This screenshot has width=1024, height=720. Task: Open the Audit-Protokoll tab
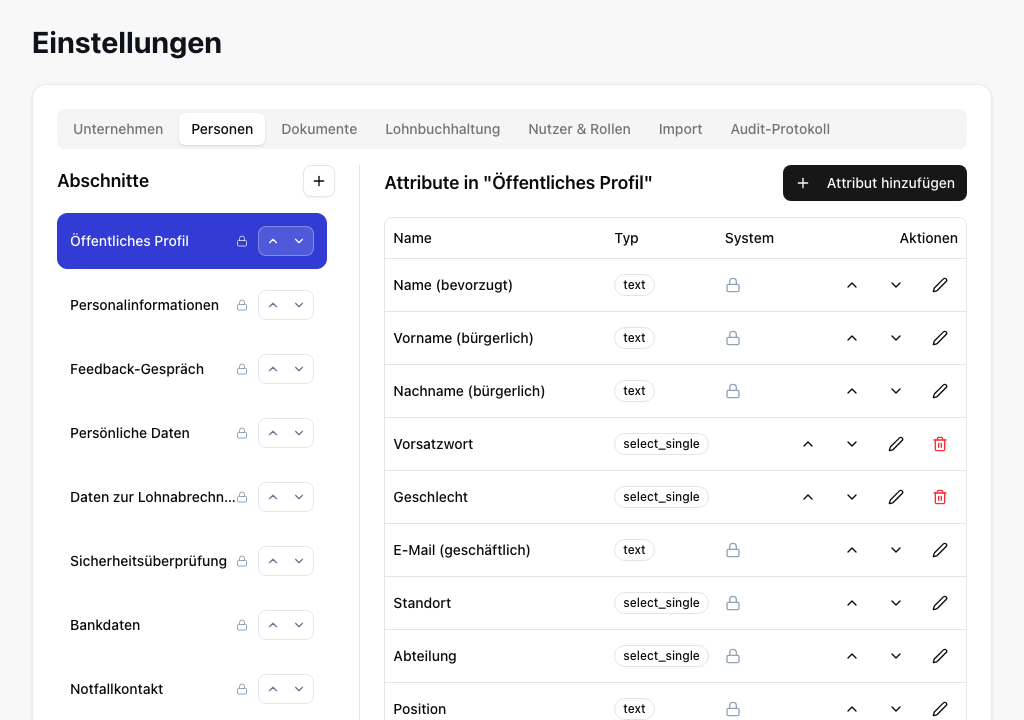780,129
